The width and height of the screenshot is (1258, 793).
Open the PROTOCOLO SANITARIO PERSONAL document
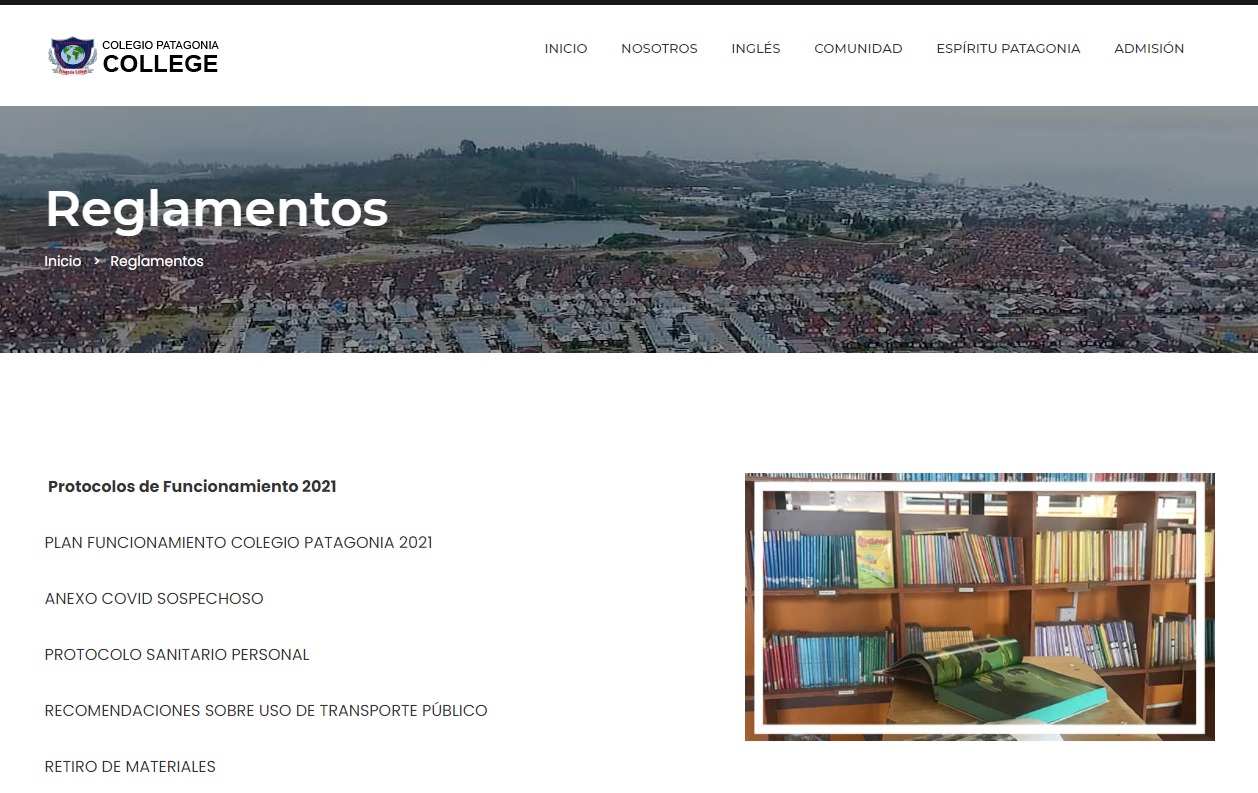(177, 655)
